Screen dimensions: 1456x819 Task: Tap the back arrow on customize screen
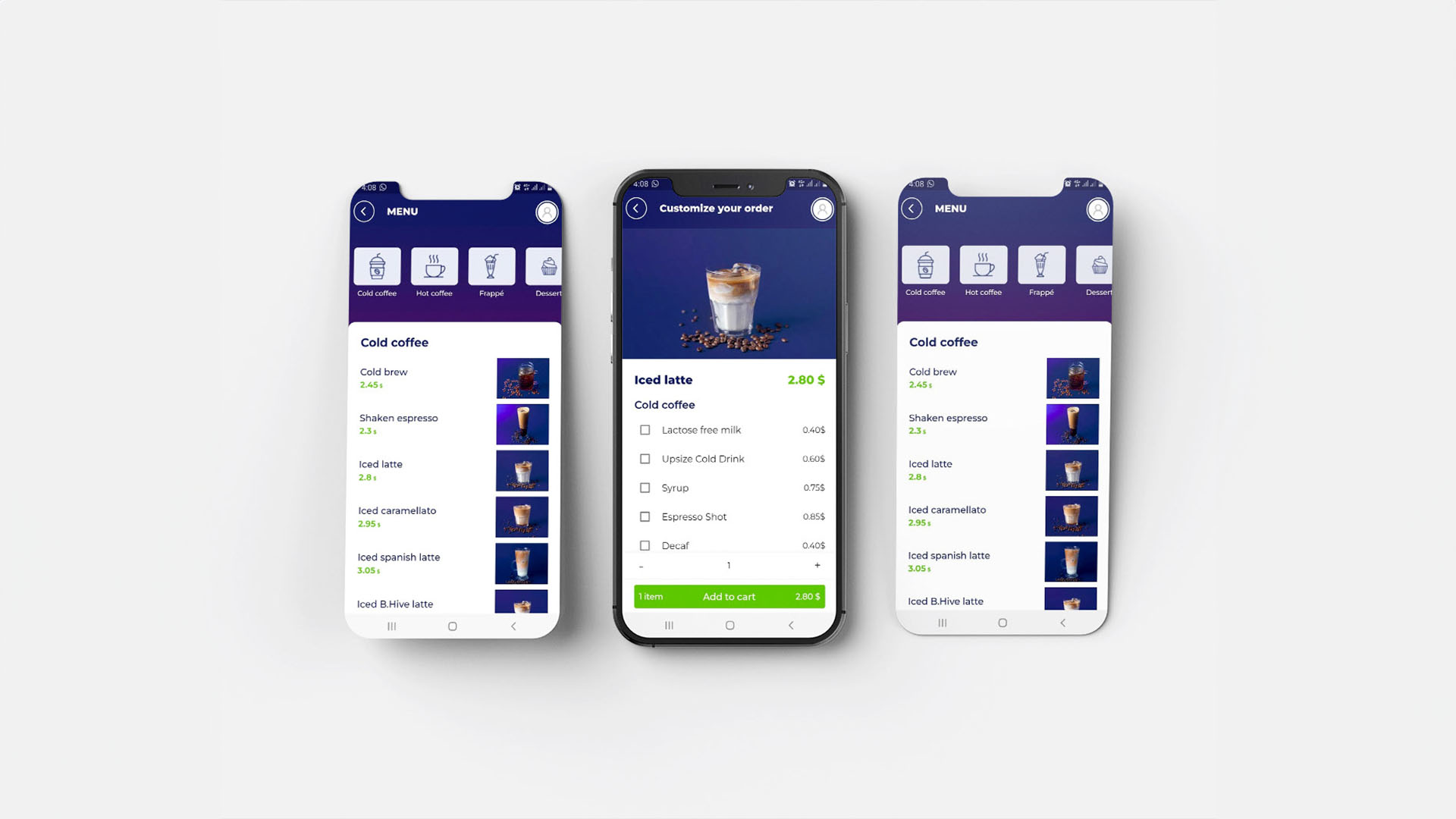(x=637, y=208)
